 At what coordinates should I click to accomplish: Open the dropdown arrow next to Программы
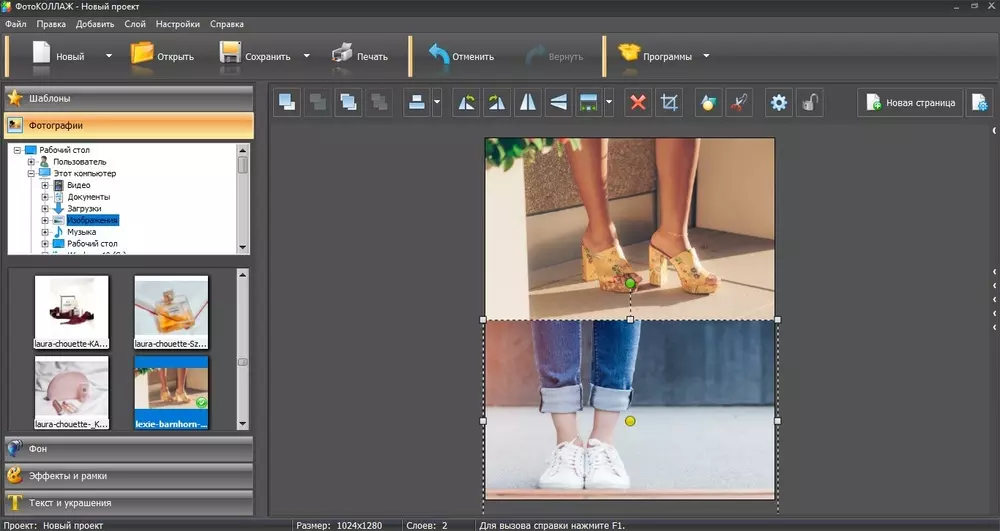tap(706, 56)
